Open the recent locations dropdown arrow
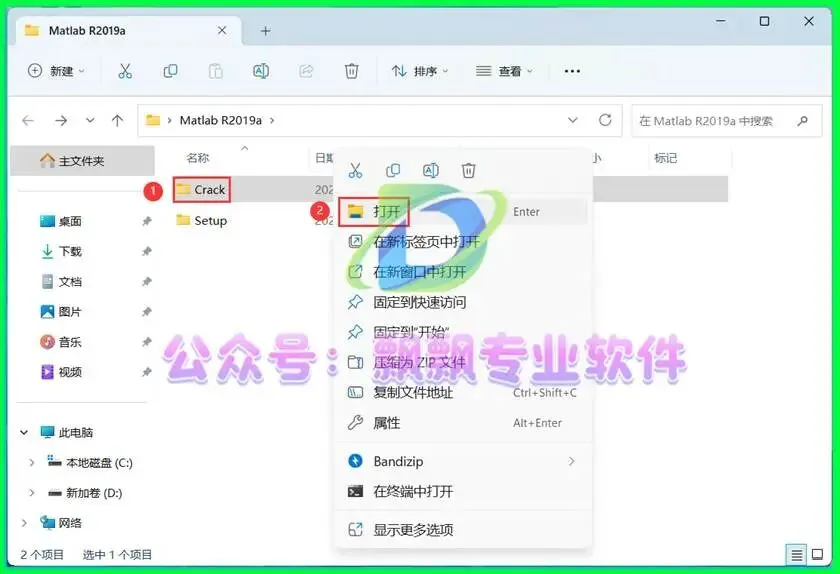The height and width of the screenshot is (574, 840). point(90,121)
